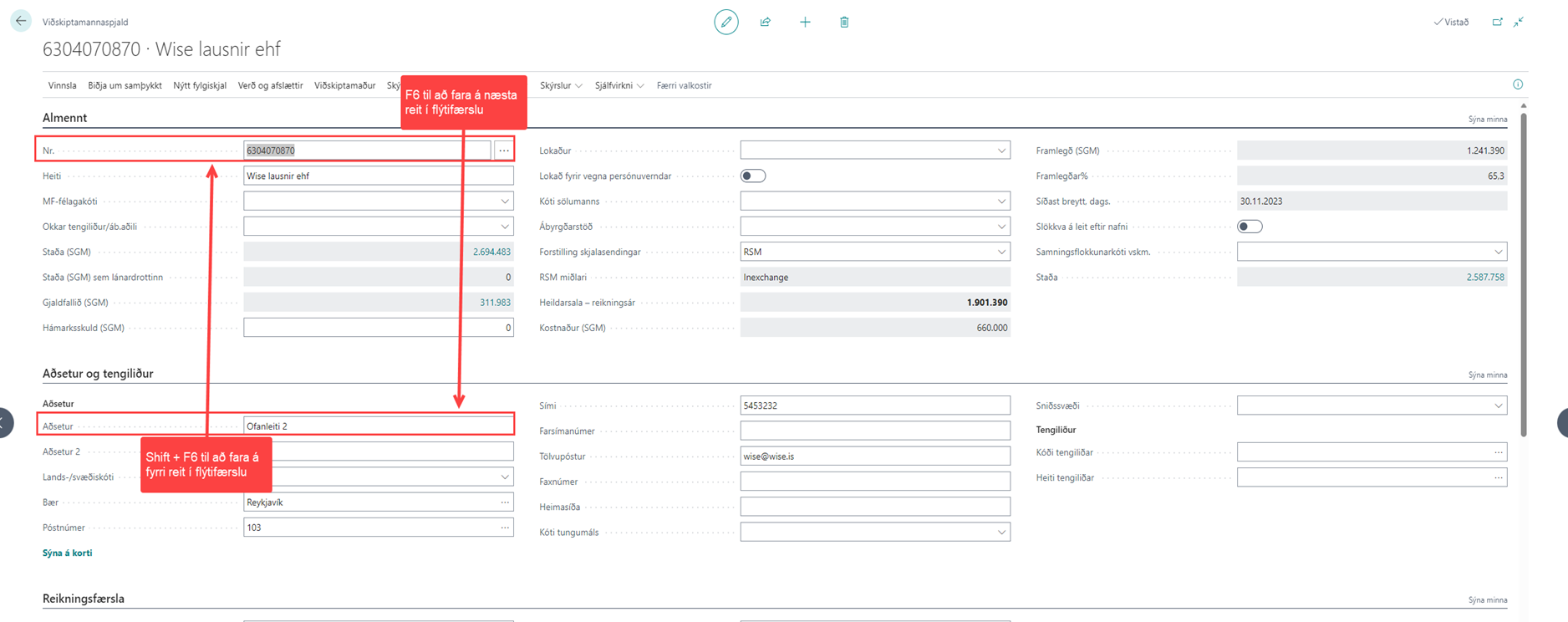Click the Sýna á korti link

point(67,553)
